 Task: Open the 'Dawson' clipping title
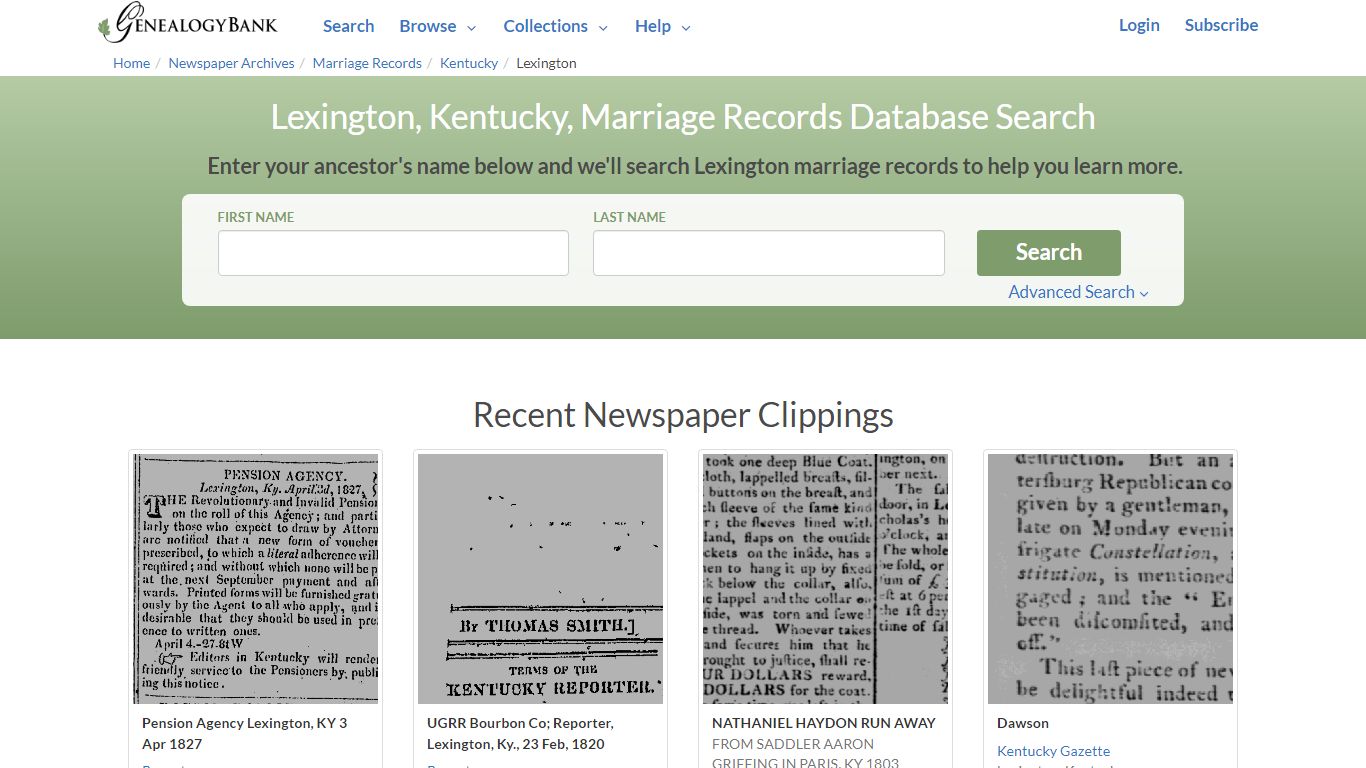click(x=1023, y=723)
